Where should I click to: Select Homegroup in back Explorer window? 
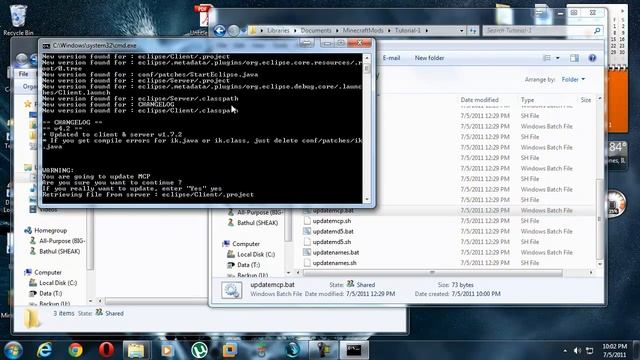50,231
